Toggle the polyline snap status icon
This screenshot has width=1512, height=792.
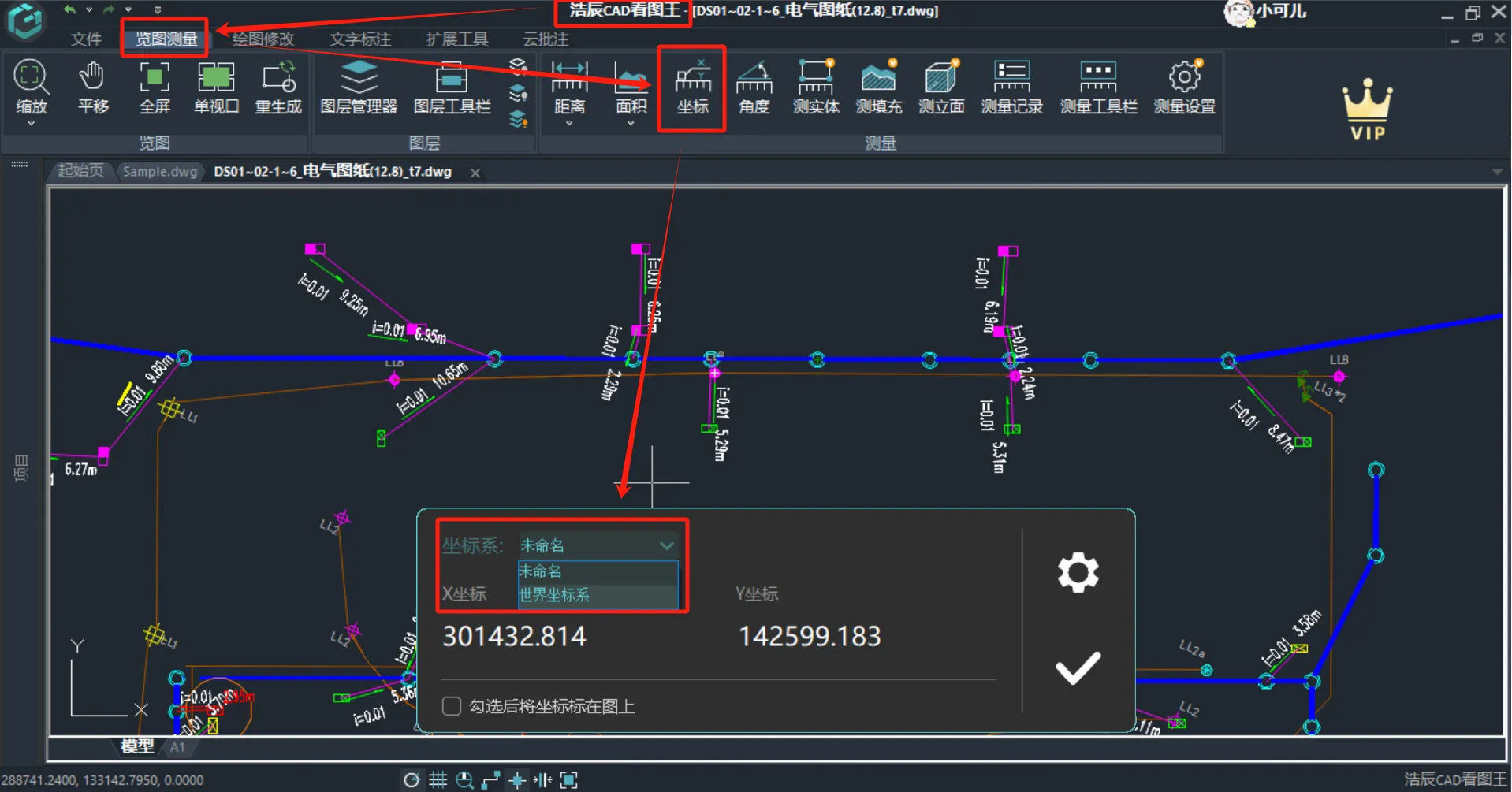tap(490, 780)
